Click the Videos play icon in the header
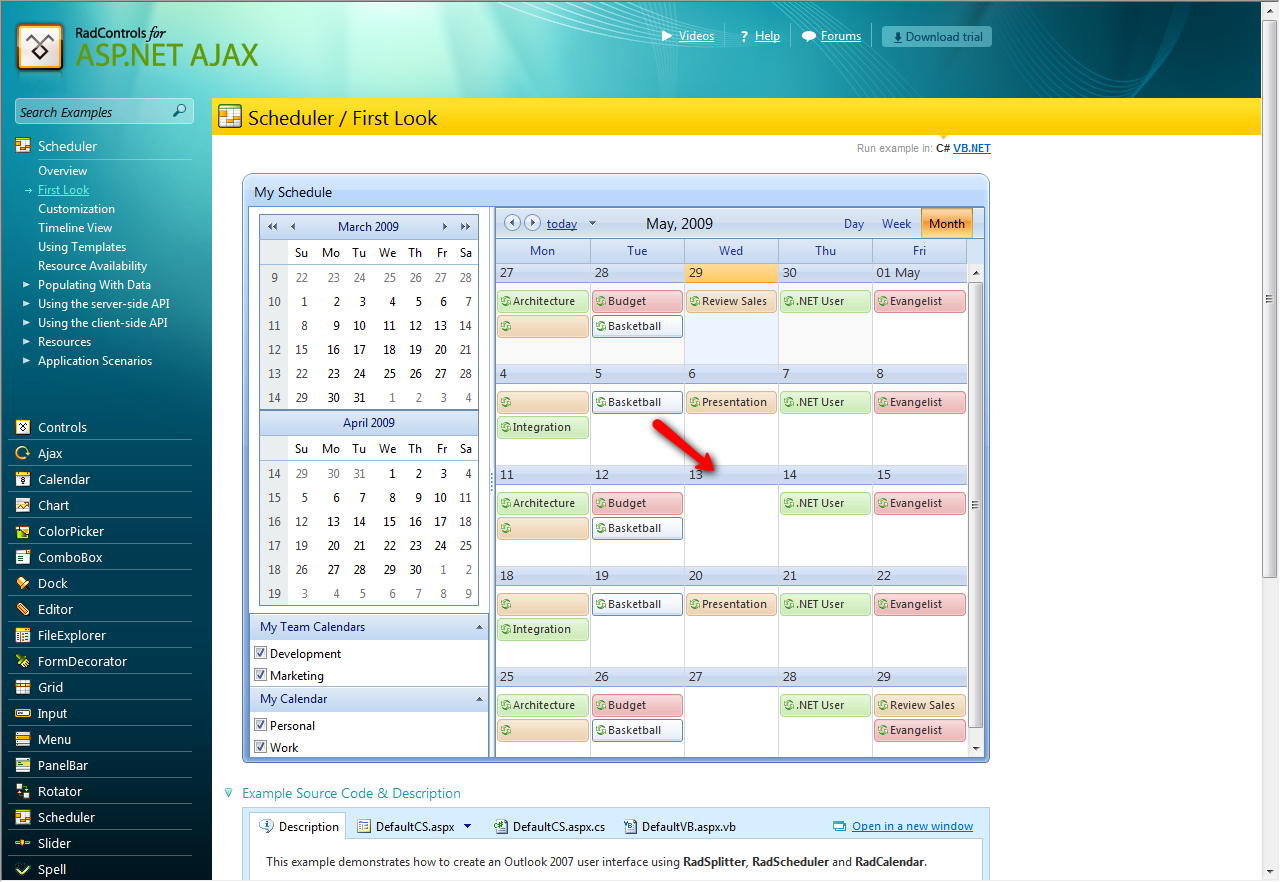 667,36
